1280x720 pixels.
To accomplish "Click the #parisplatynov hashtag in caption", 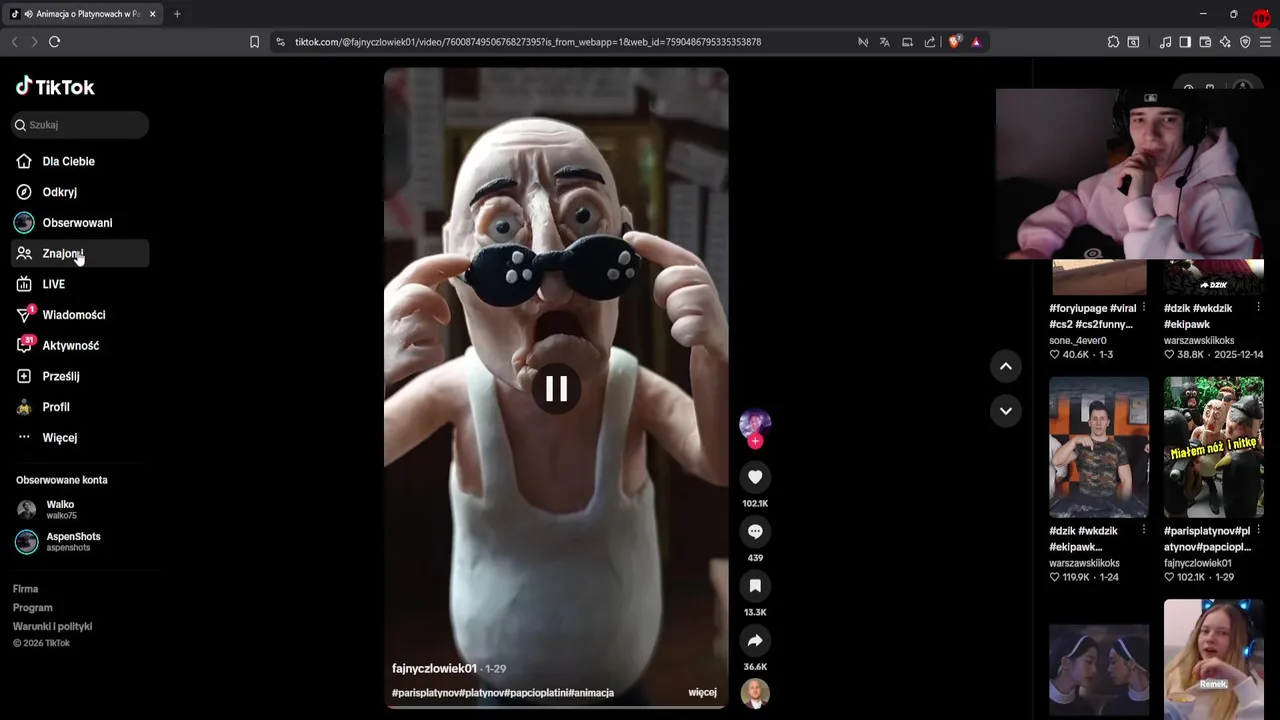I will tap(425, 692).
